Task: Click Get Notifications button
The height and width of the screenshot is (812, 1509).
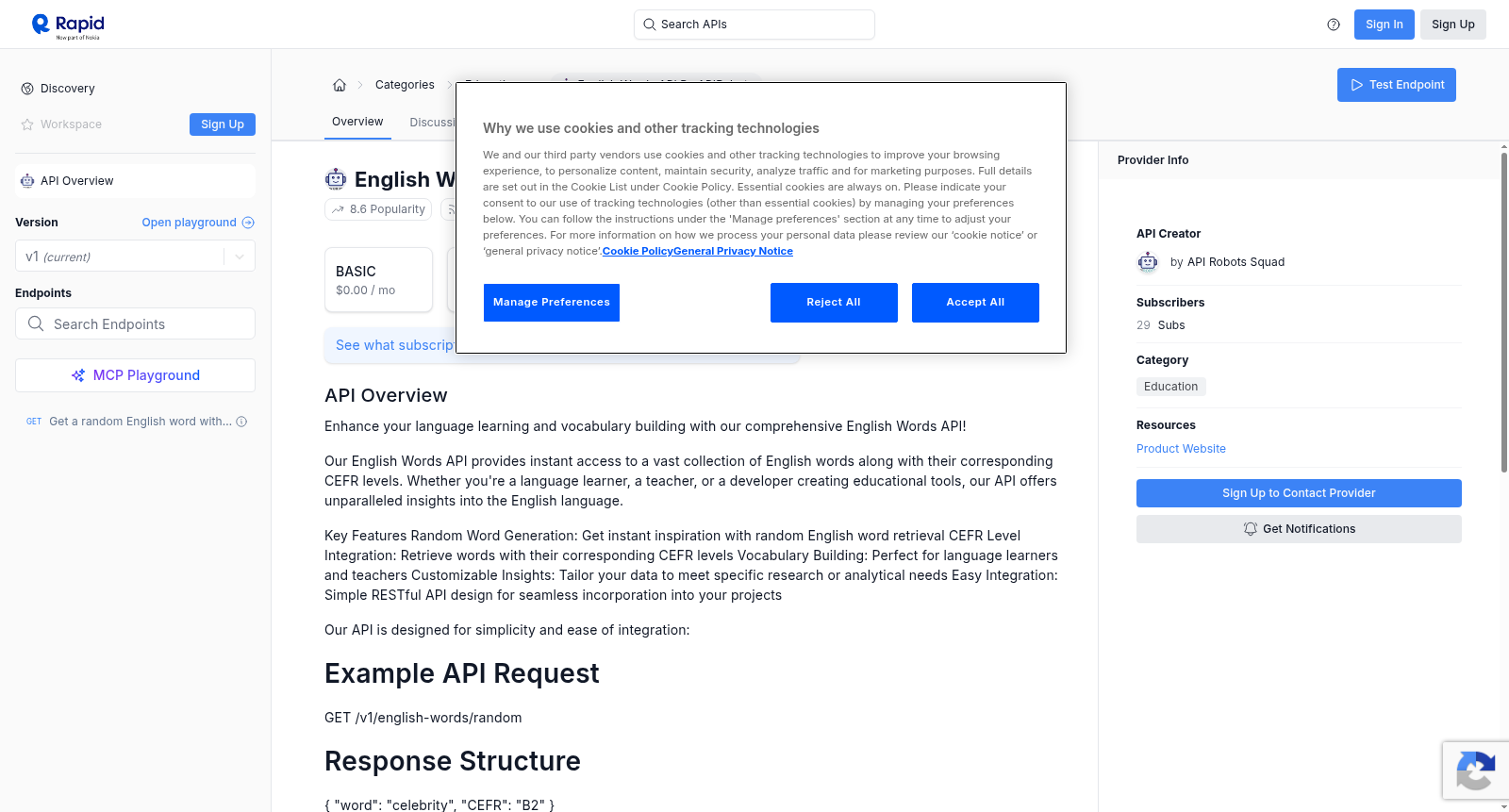Action: (1299, 529)
